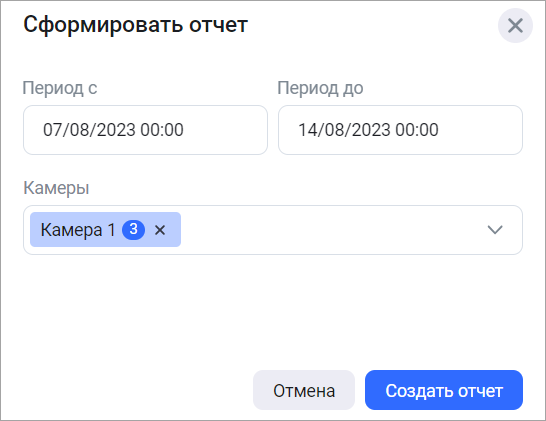Click the Период до date field
The height and width of the screenshot is (421, 546).
tap(400, 130)
